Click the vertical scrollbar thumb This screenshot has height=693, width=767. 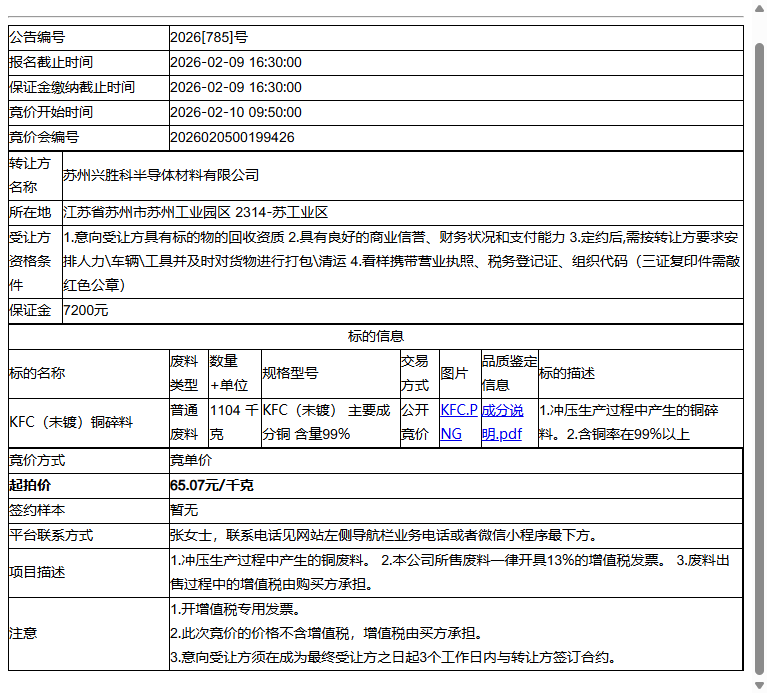[x=760, y=359]
